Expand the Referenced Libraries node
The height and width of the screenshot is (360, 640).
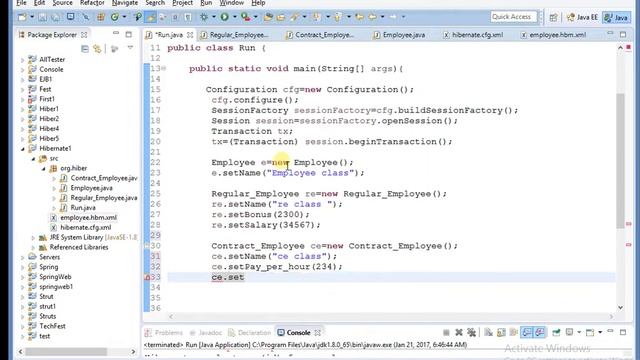[33, 247]
